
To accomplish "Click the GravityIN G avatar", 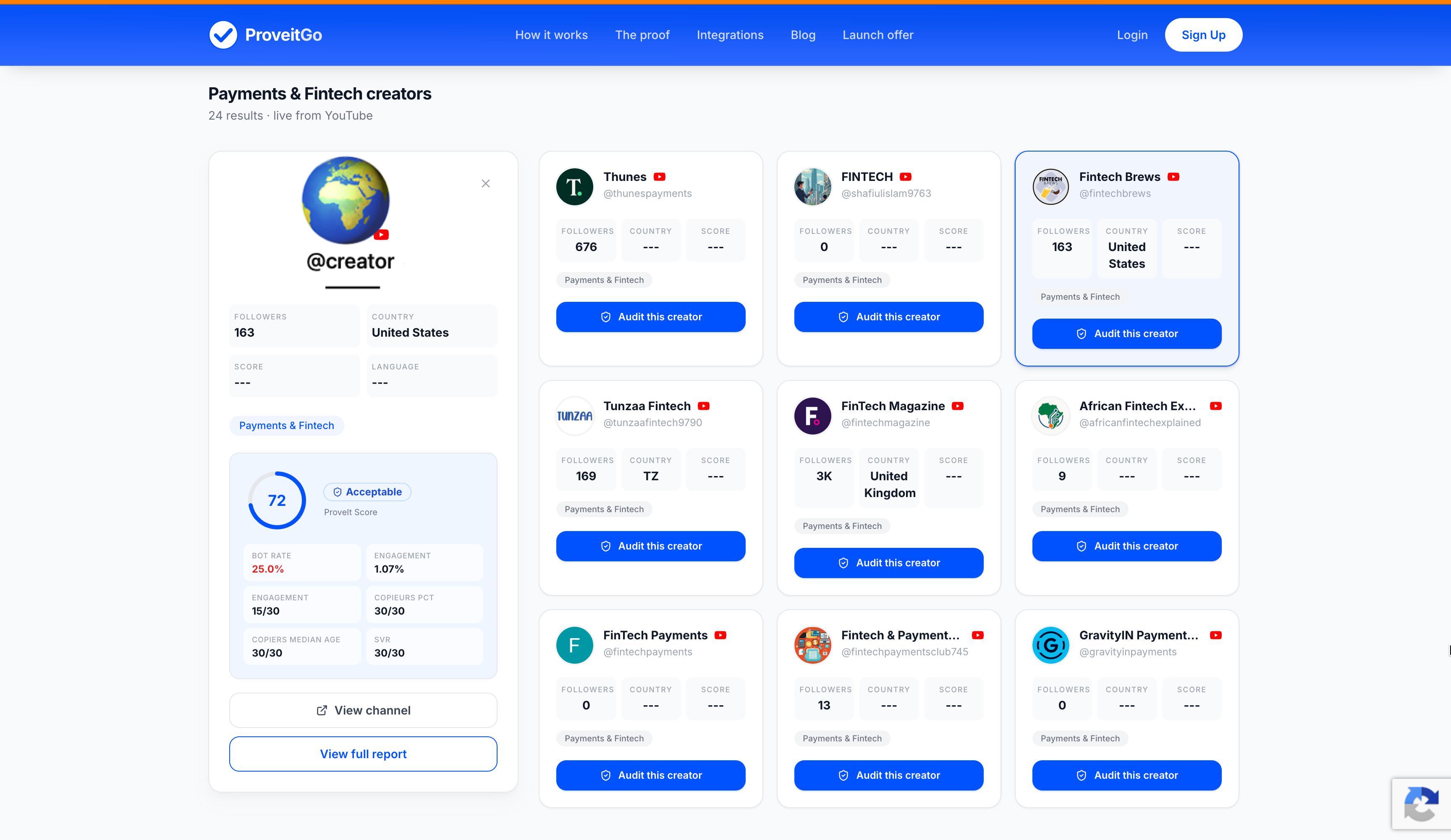I will click(1050, 645).
